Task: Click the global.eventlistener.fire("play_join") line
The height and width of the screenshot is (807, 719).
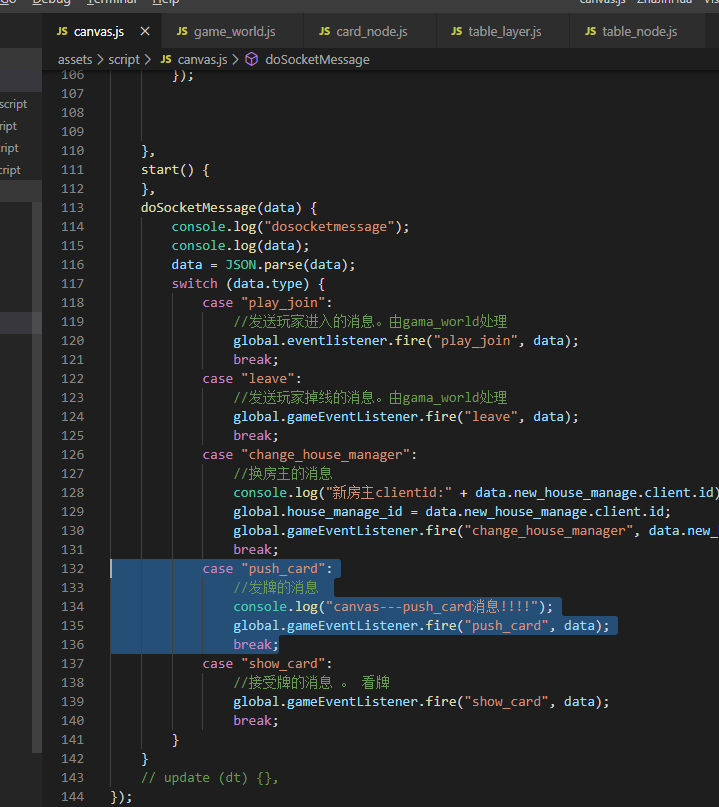Action: pyautogui.click(x=406, y=341)
